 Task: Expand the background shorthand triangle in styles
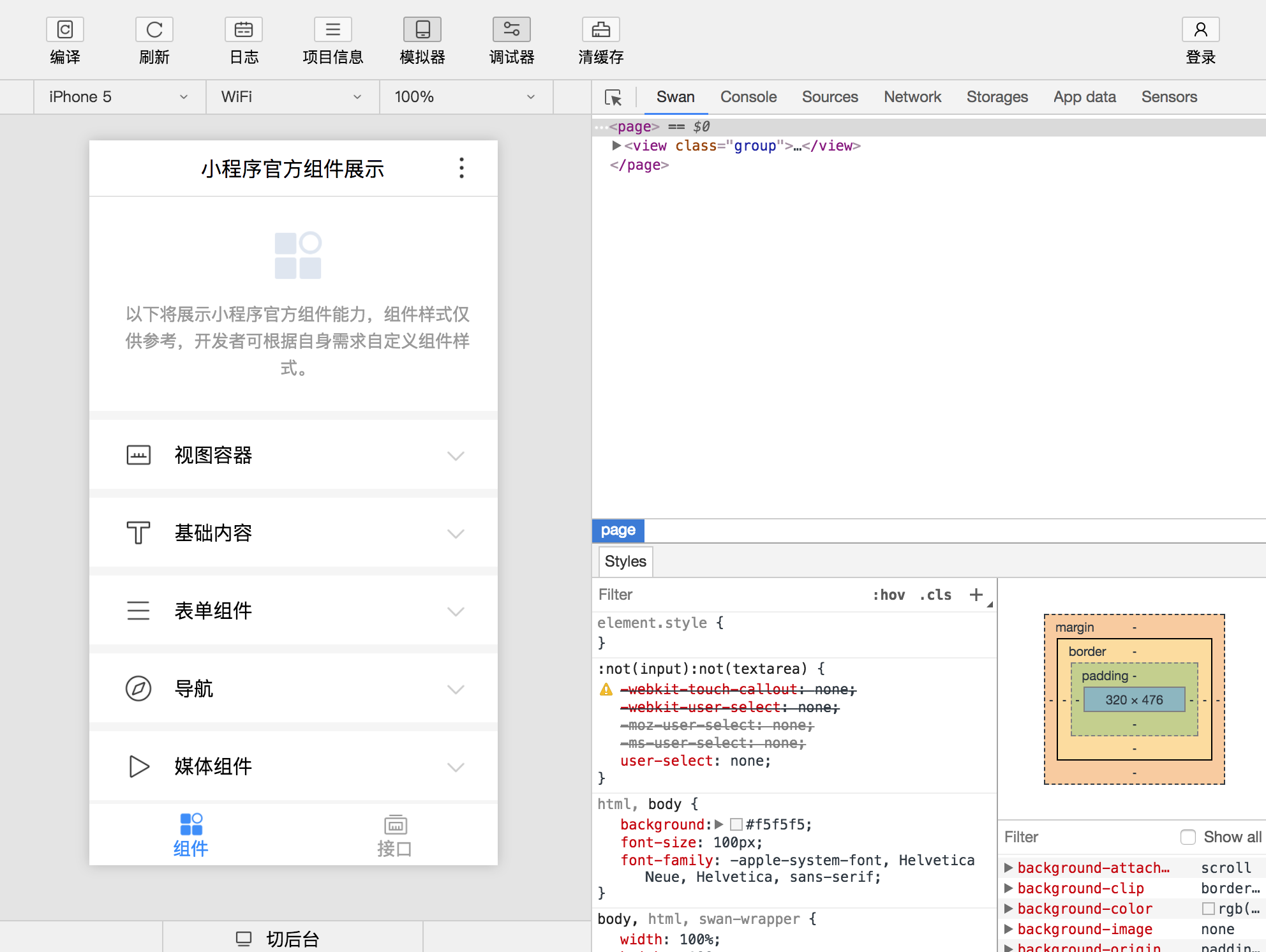[719, 824]
